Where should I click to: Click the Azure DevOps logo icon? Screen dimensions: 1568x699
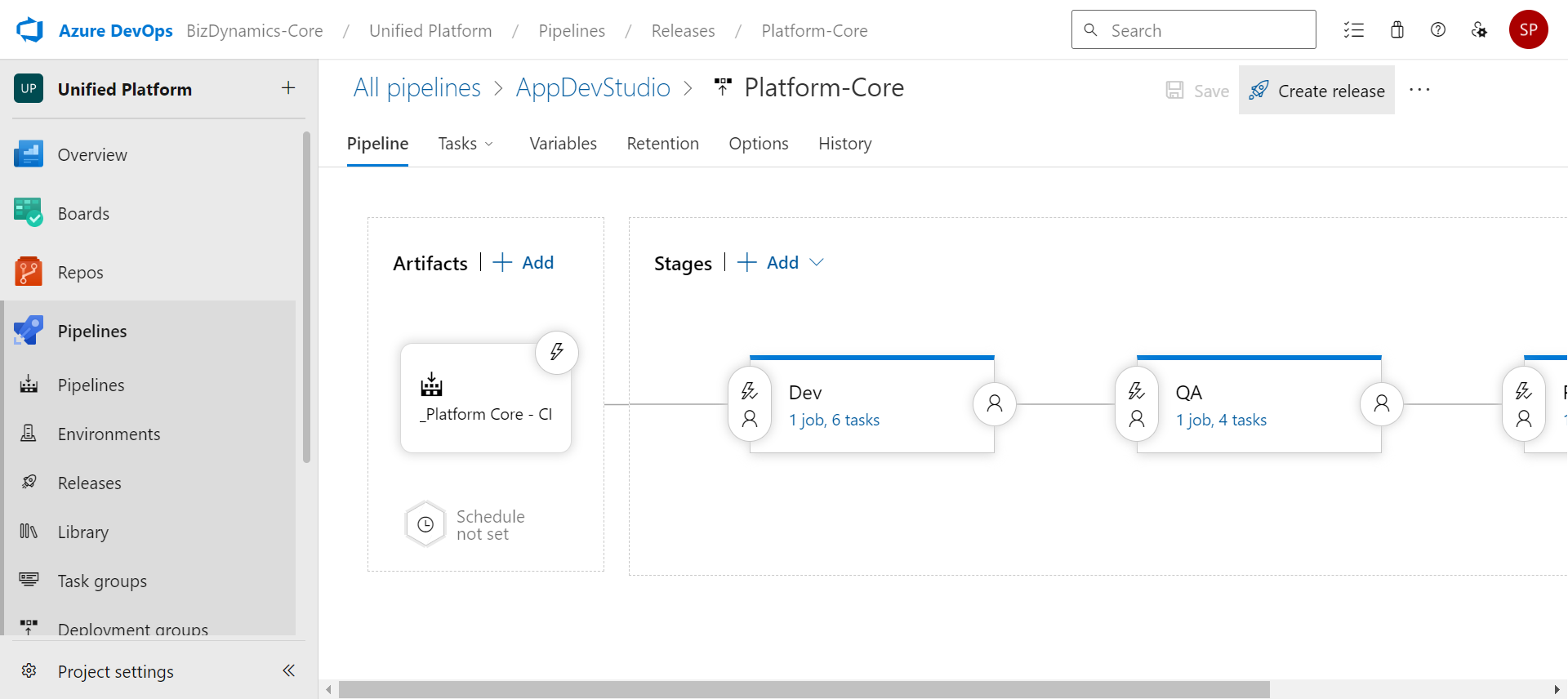point(30,30)
